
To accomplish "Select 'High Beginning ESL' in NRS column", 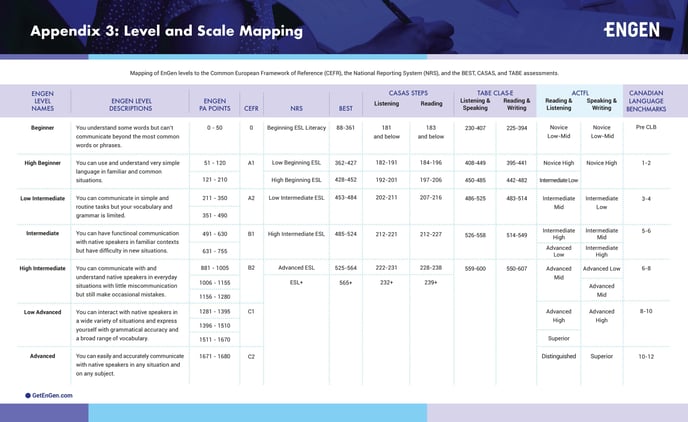I will (x=296, y=179).
